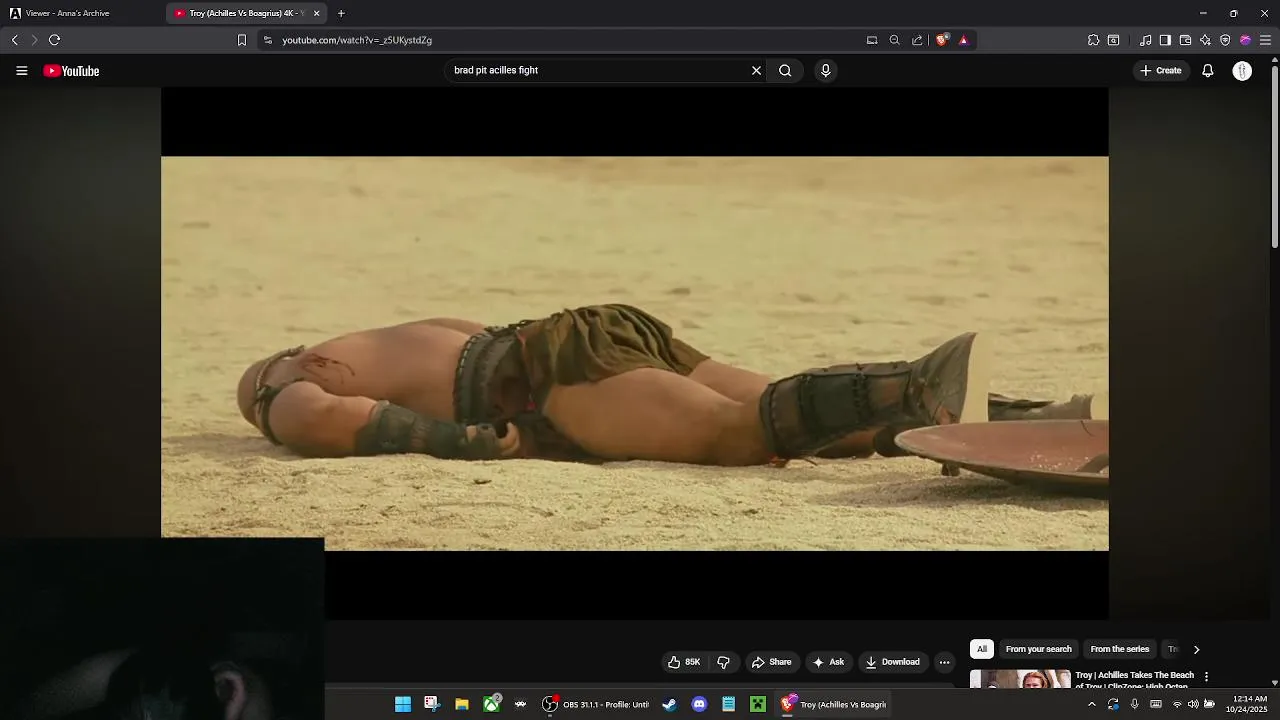Open picture-in-picture icon in address bar
Image resolution: width=1280 pixels, height=720 pixels.
pyautogui.click(x=872, y=40)
